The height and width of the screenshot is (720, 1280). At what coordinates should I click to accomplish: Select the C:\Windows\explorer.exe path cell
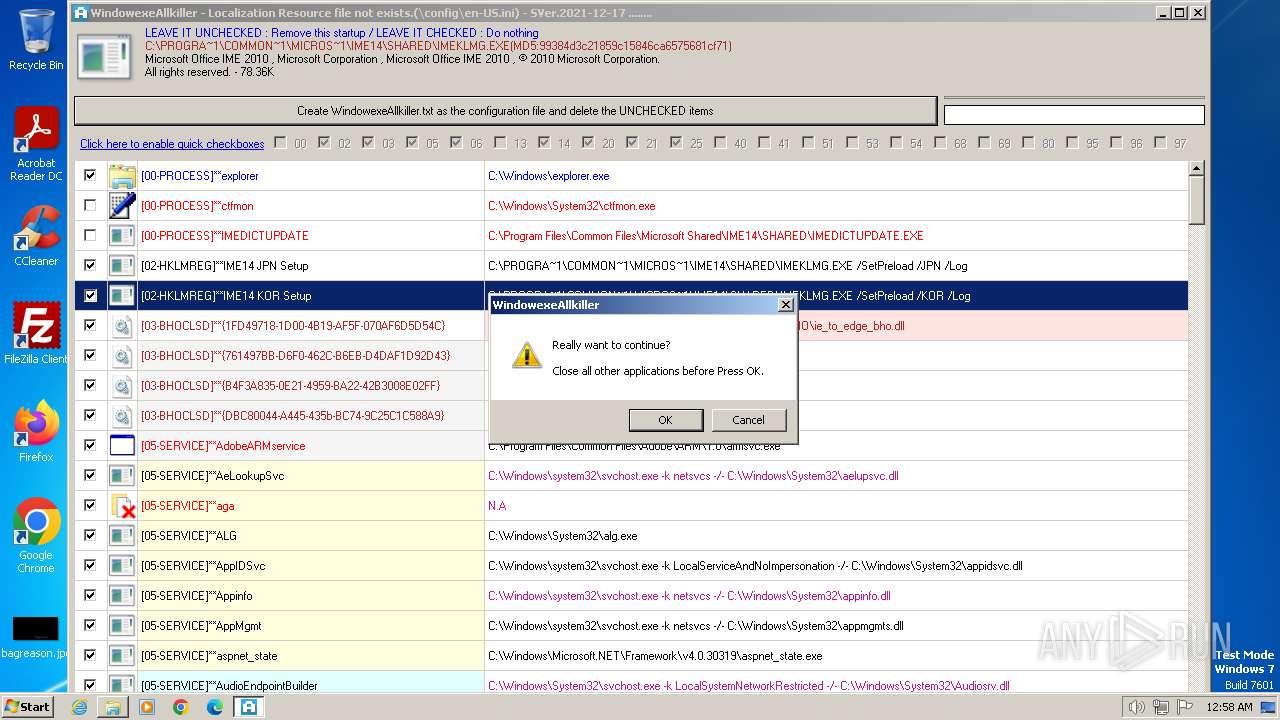pyautogui.click(x=836, y=176)
